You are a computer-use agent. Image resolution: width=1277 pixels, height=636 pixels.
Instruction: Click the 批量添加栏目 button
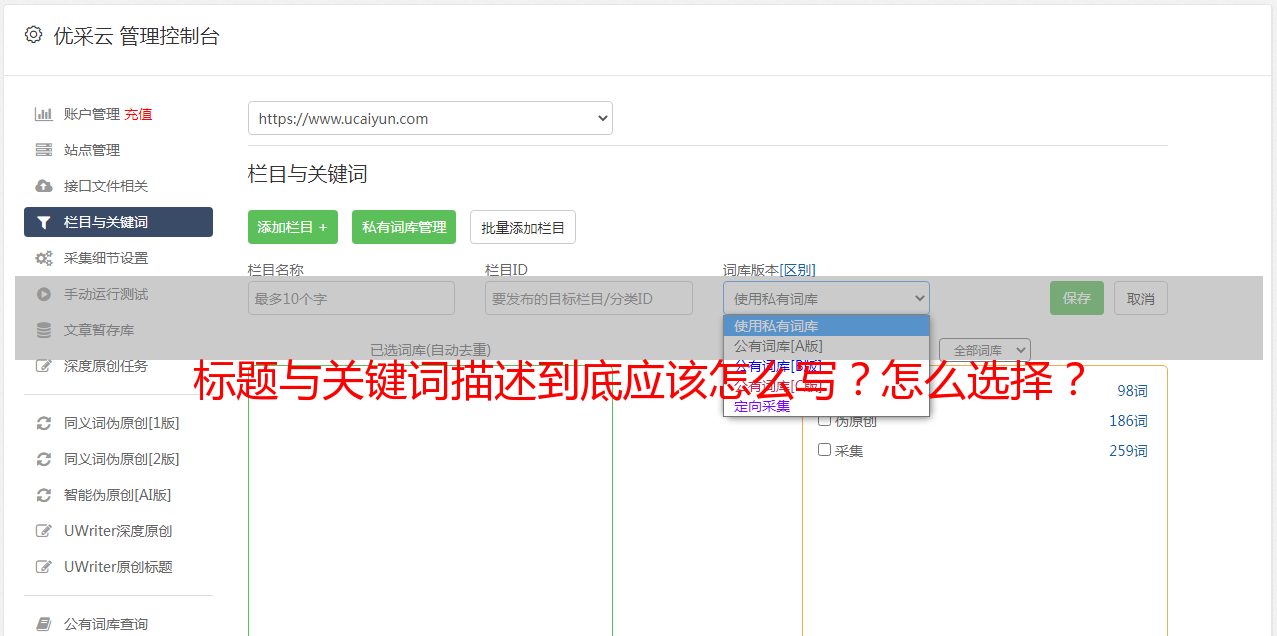tap(523, 227)
